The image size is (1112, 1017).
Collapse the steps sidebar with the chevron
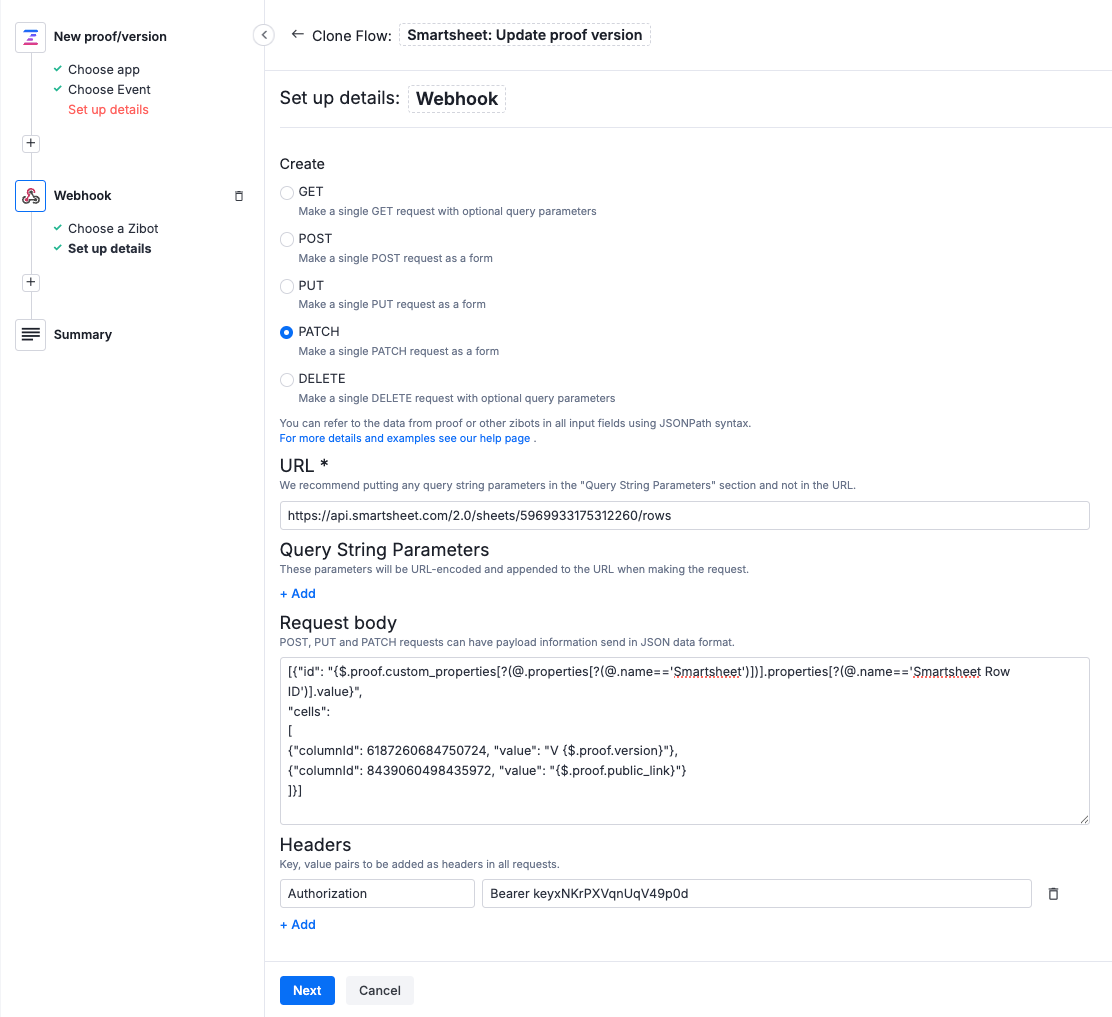tap(263, 34)
